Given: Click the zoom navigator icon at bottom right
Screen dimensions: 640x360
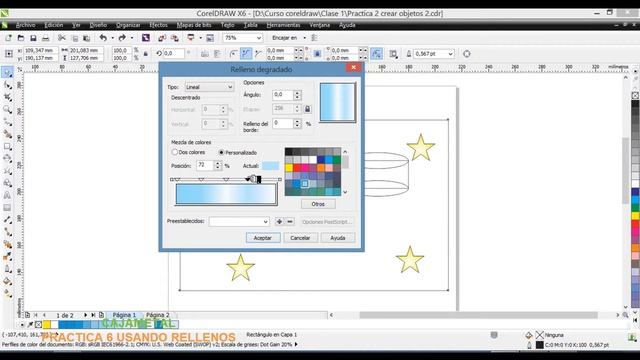Looking at the screenshot, I should (625, 315).
